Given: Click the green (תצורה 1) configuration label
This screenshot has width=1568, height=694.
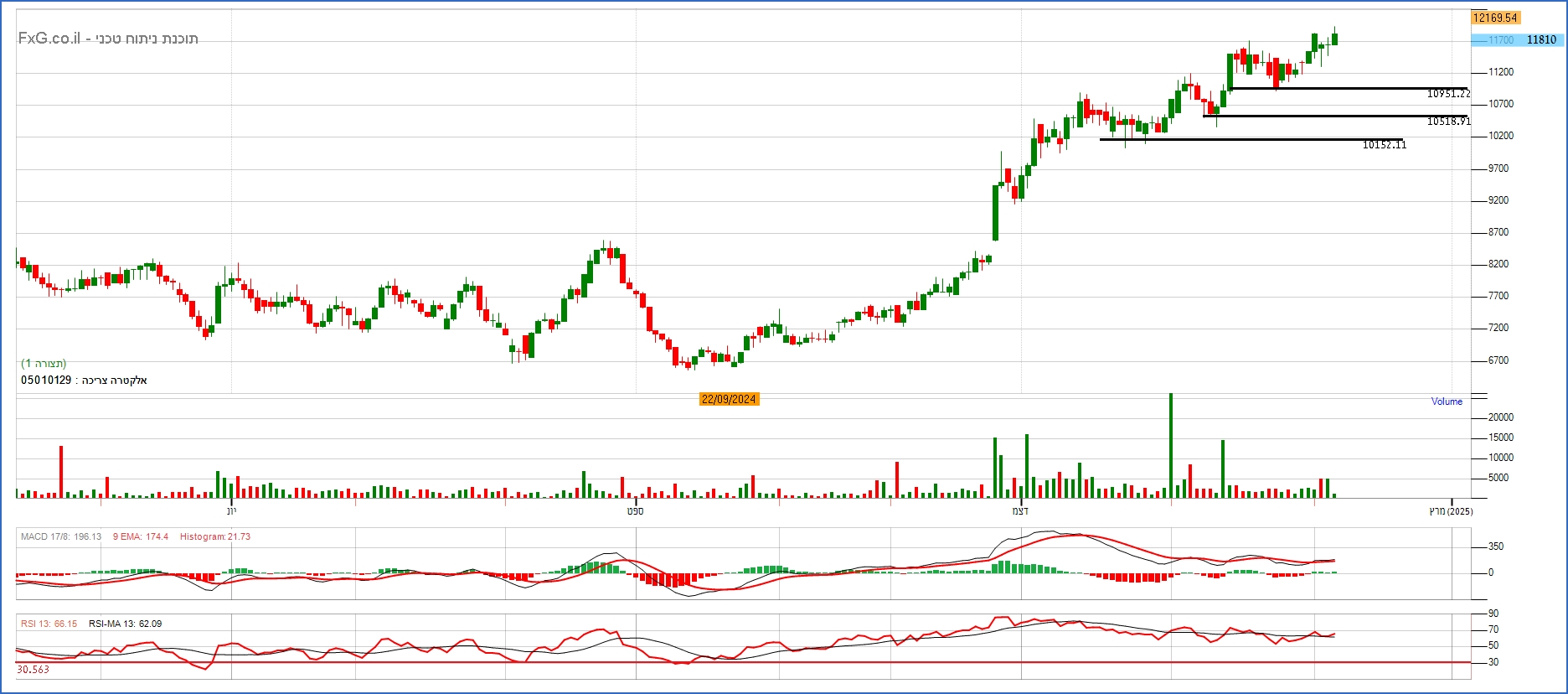Looking at the screenshot, I should [x=44, y=363].
